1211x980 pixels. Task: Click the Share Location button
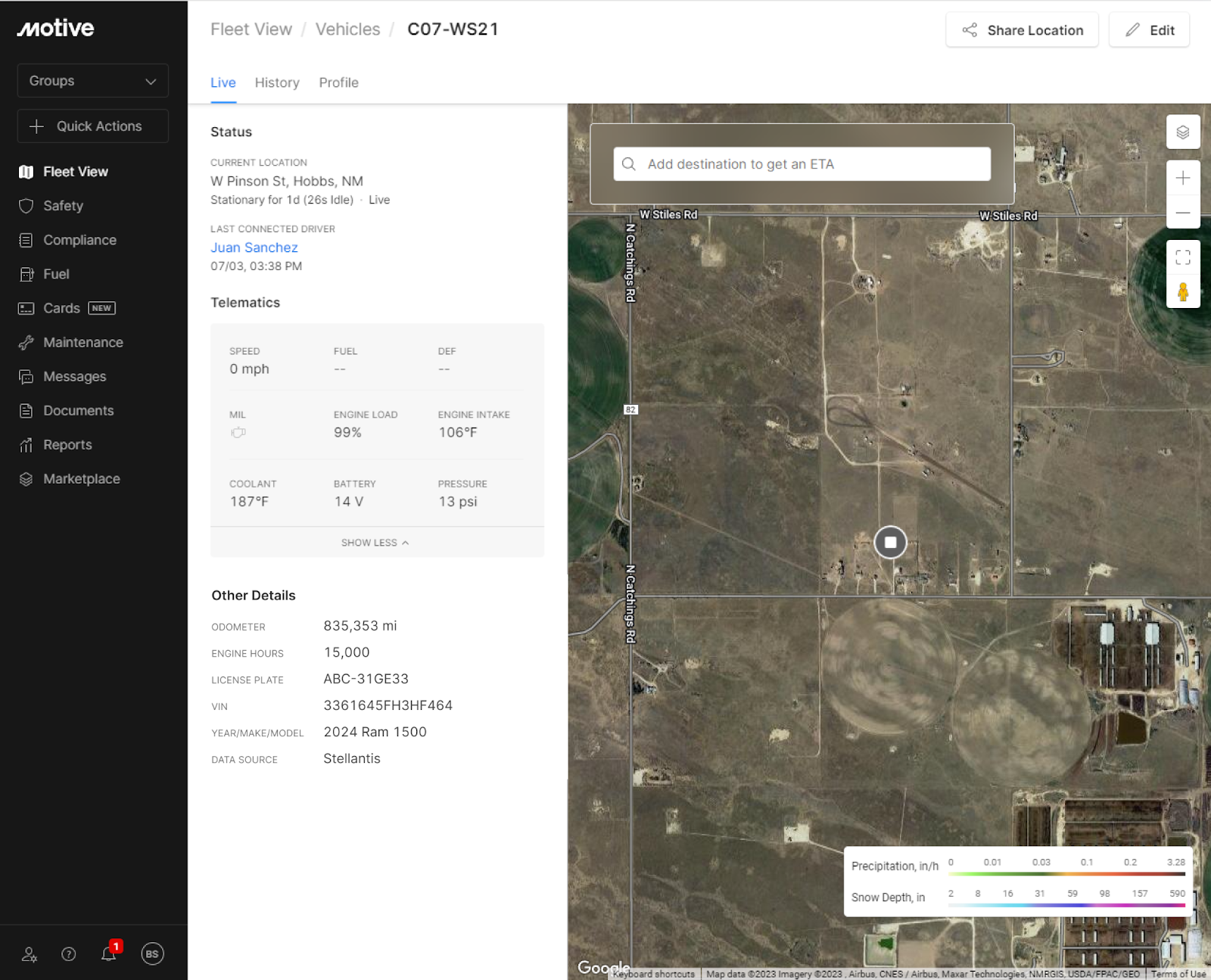(1022, 30)
